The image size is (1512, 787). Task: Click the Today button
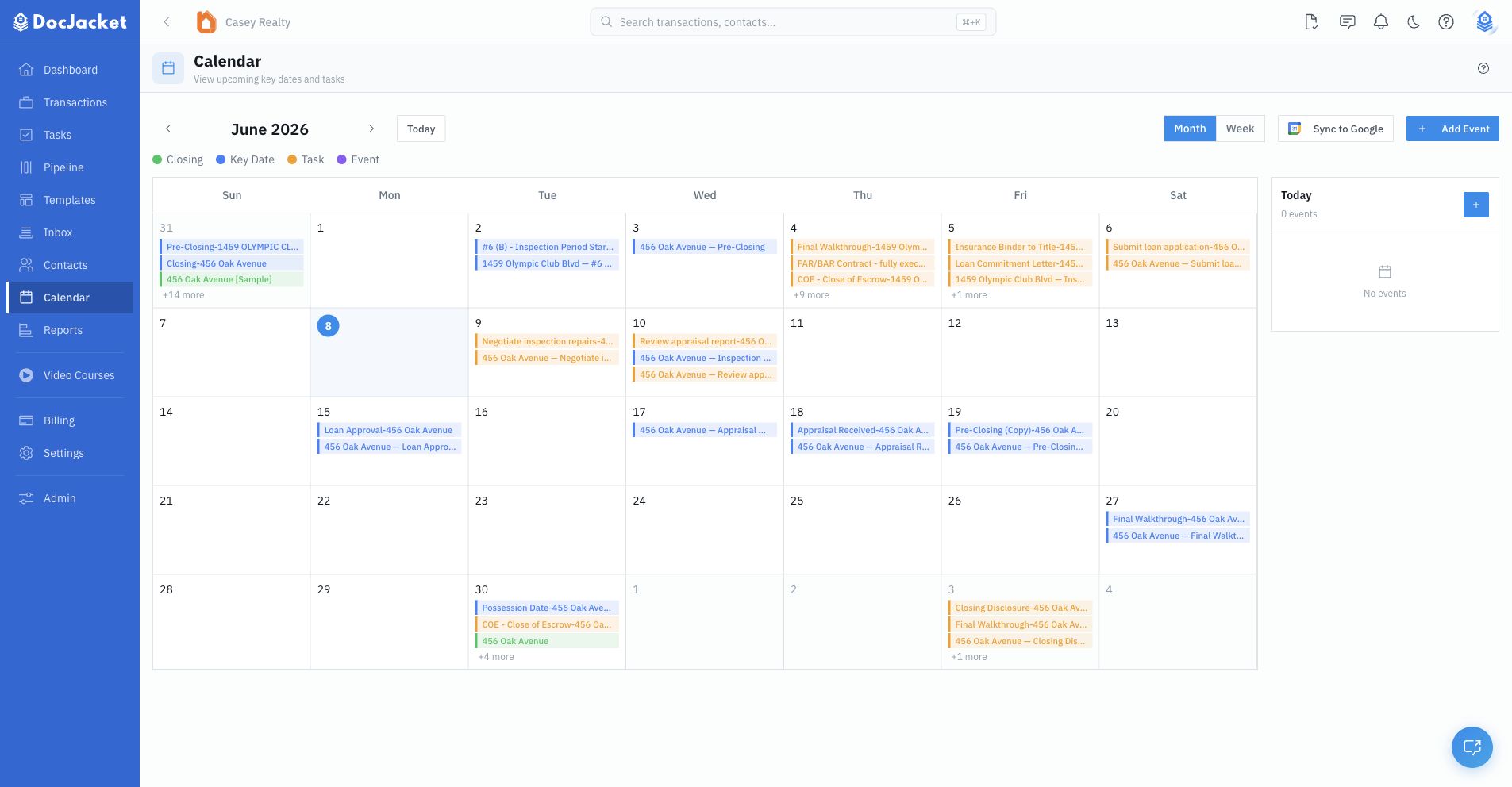421,129
